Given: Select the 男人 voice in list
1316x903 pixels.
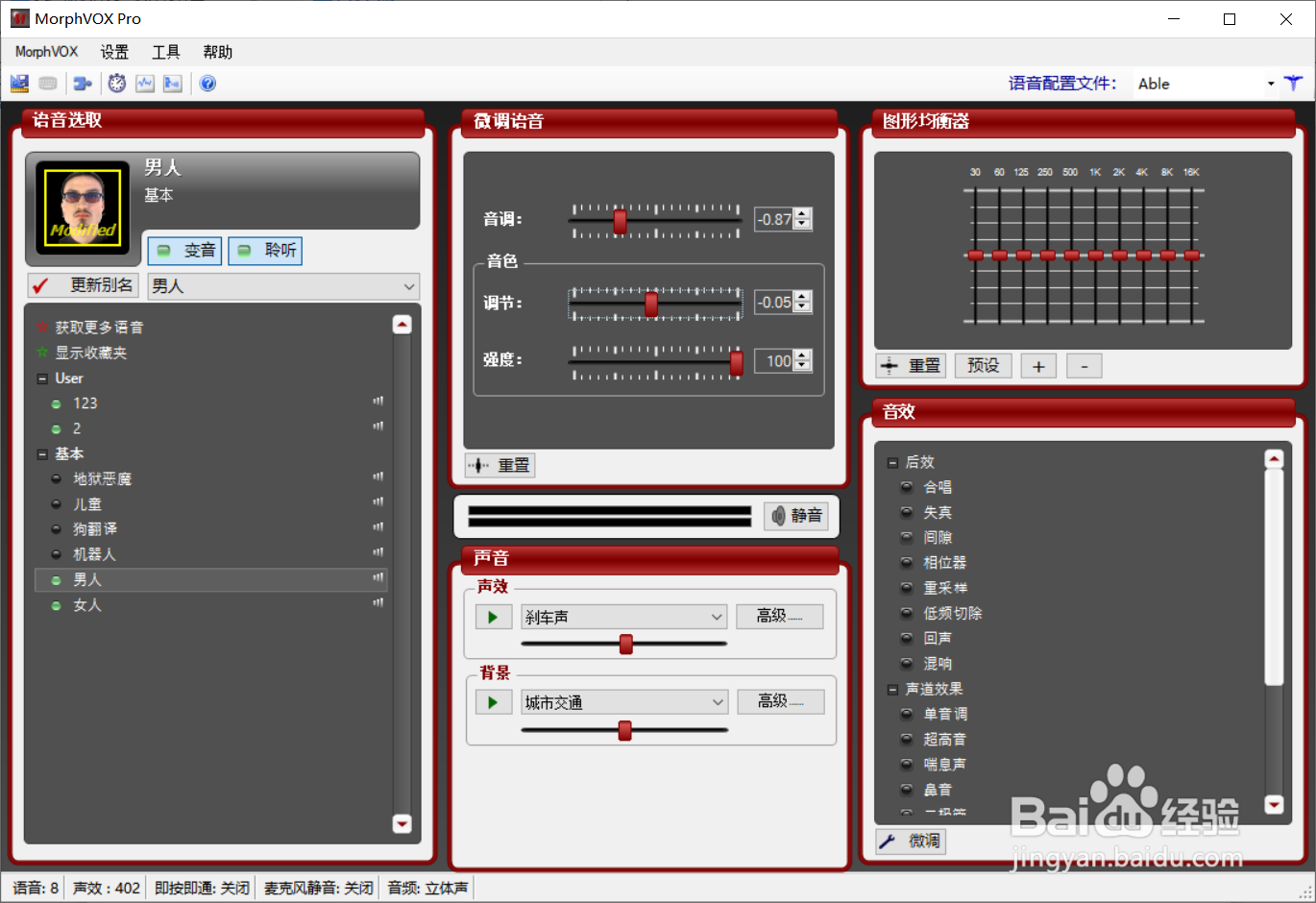Looking at the screenshot, I should click(x=211, y=580).
